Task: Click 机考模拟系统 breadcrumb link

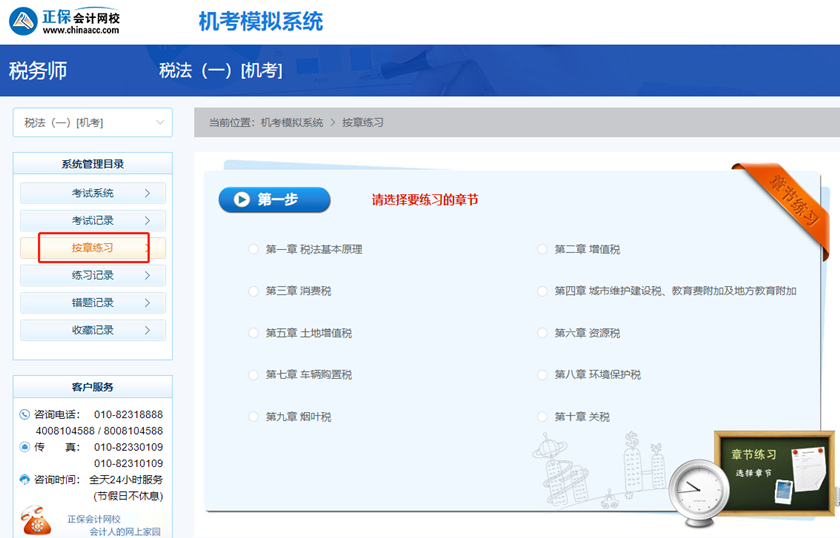Action: [x=291, y=123]
